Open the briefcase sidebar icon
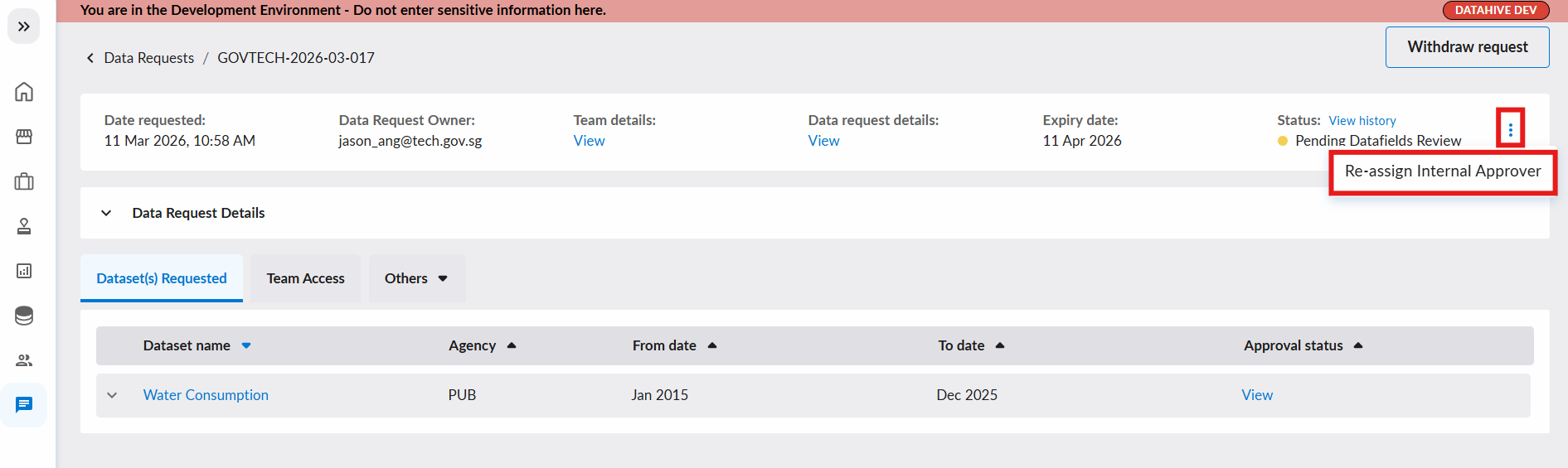This screenshot has height=468, width=1568. 24,181
